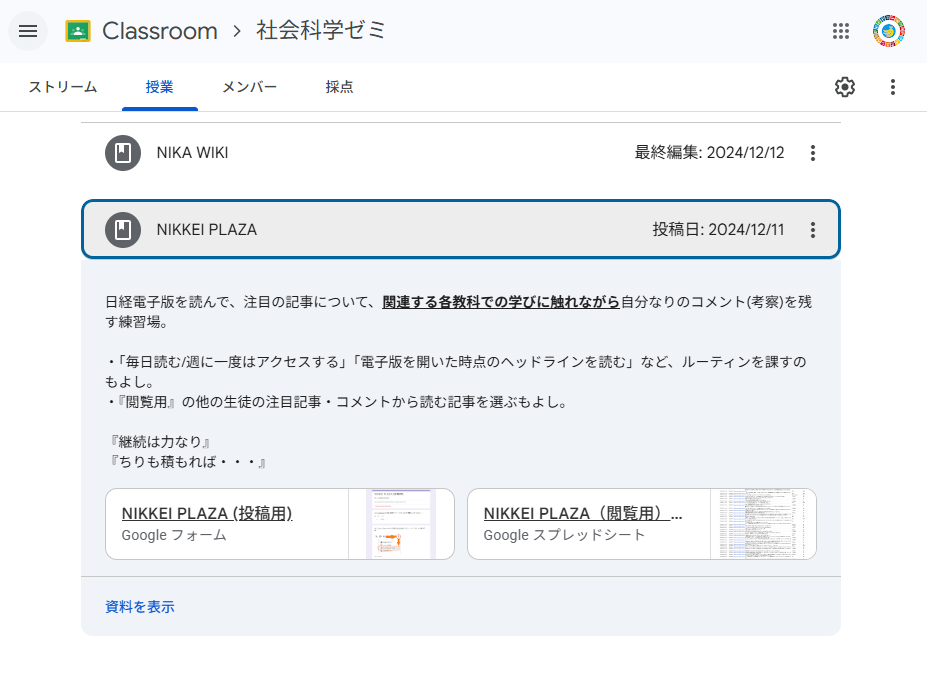Open the NIKKEI PLAZA（閲覧用） spreadsheet link
This screenshot has height=673, width=927.
[x=583, y=514]
